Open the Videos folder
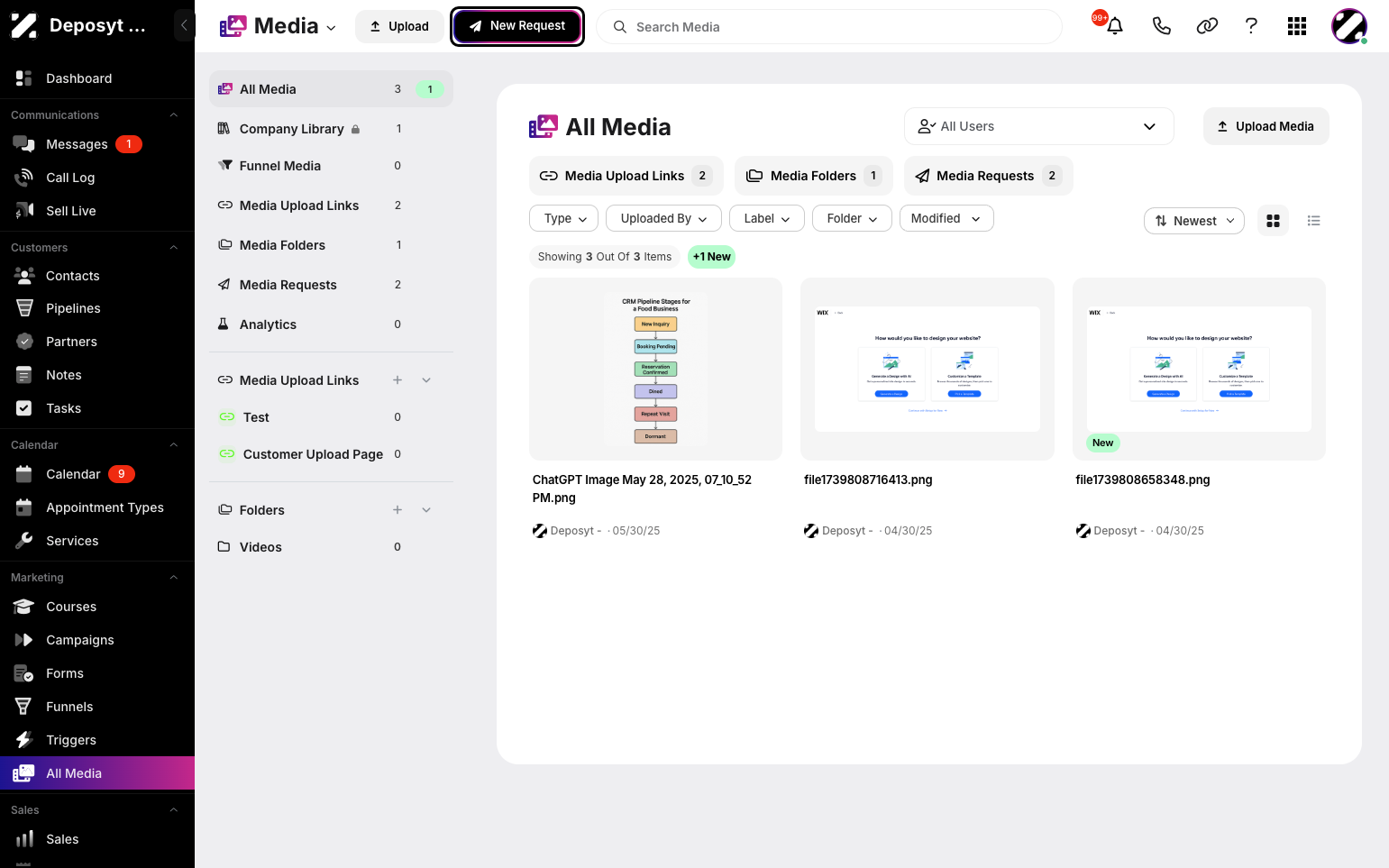Screen dimensions: 1389x868 pos(331,547)
